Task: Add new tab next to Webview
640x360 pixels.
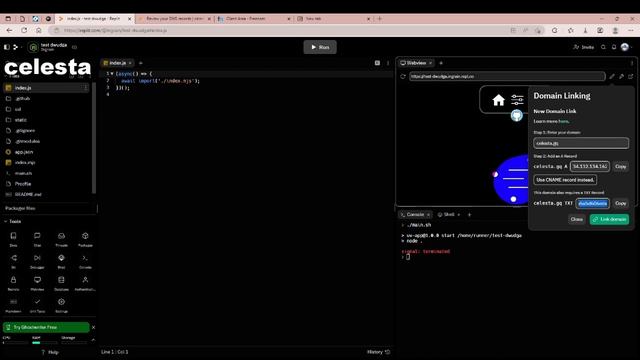Action: [x=441, y=63]
